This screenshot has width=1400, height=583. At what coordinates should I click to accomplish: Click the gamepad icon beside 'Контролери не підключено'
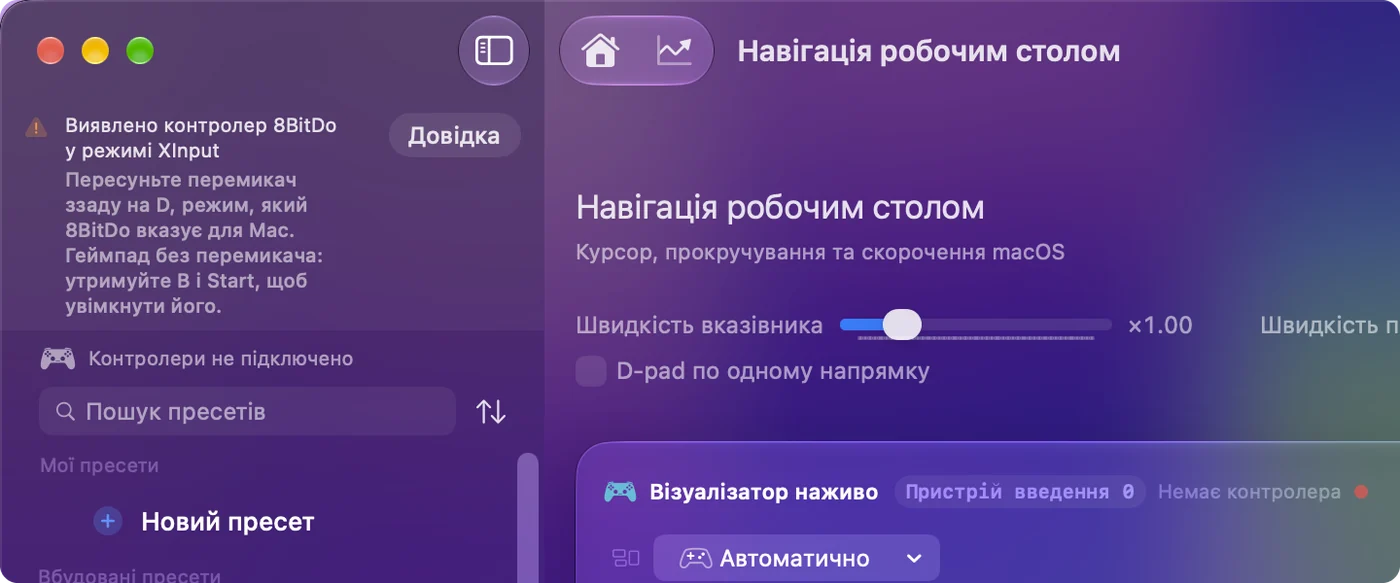57,358
